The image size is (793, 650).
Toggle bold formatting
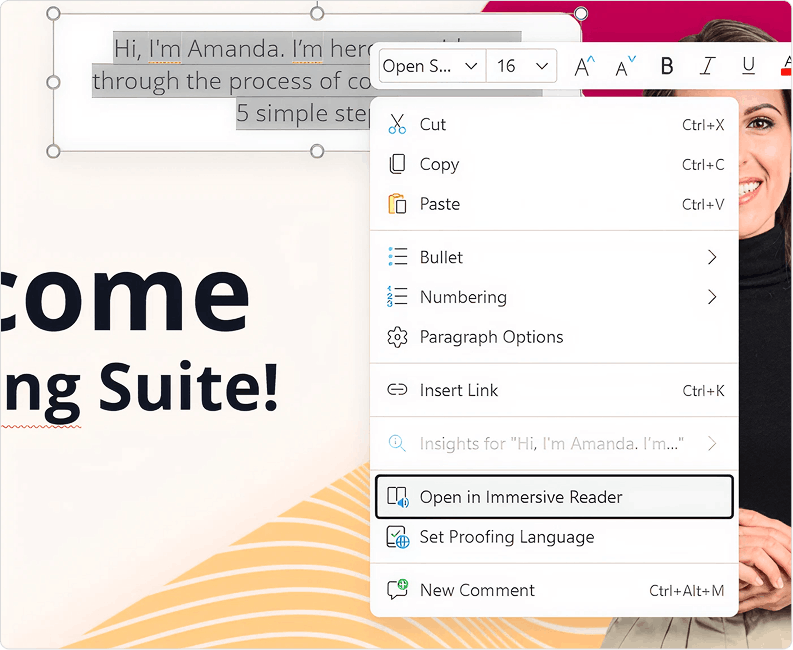tap(667, 66)
